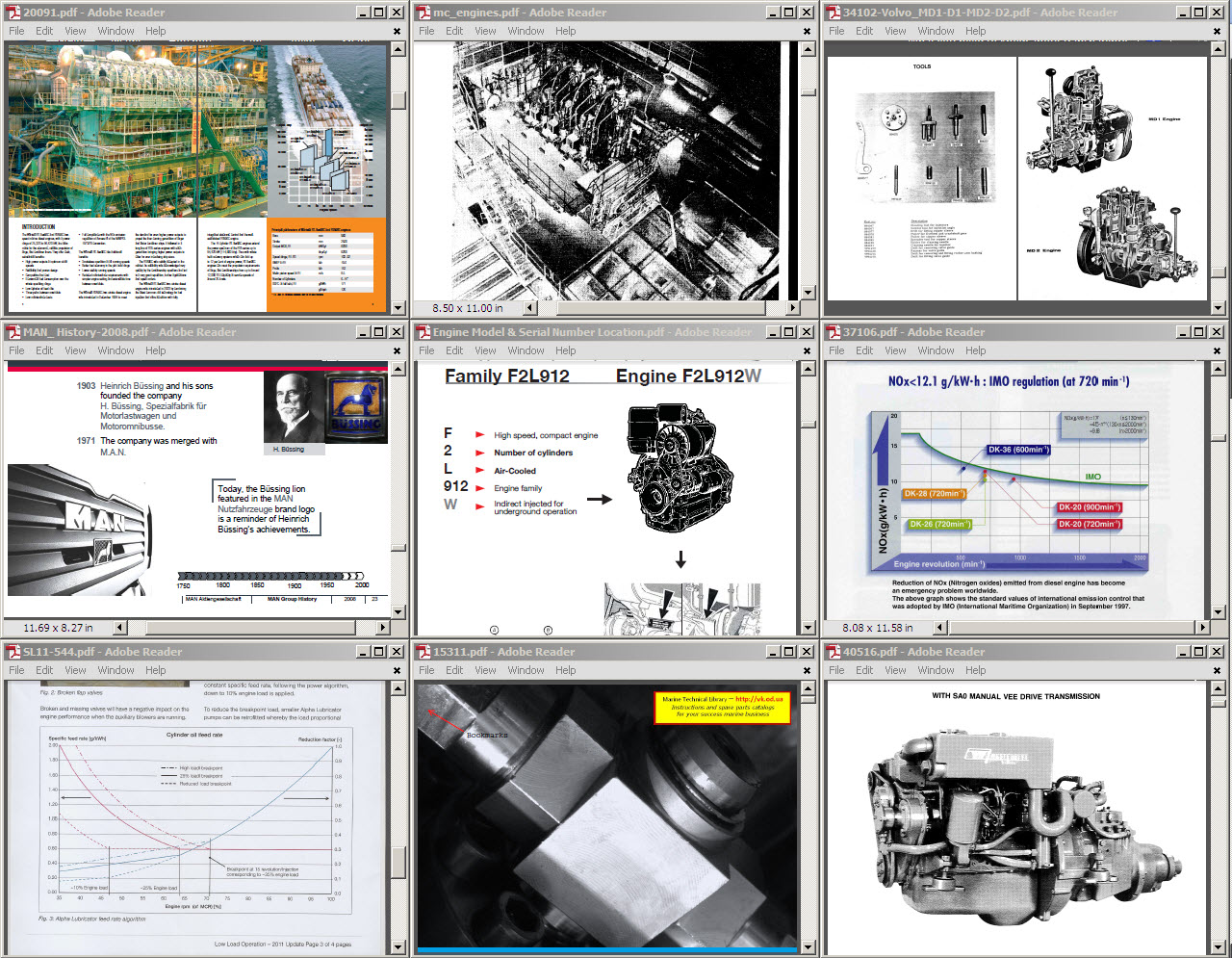
Task: Click scroll-down arrow in 34102-Volvo window
Action: 1218,308
